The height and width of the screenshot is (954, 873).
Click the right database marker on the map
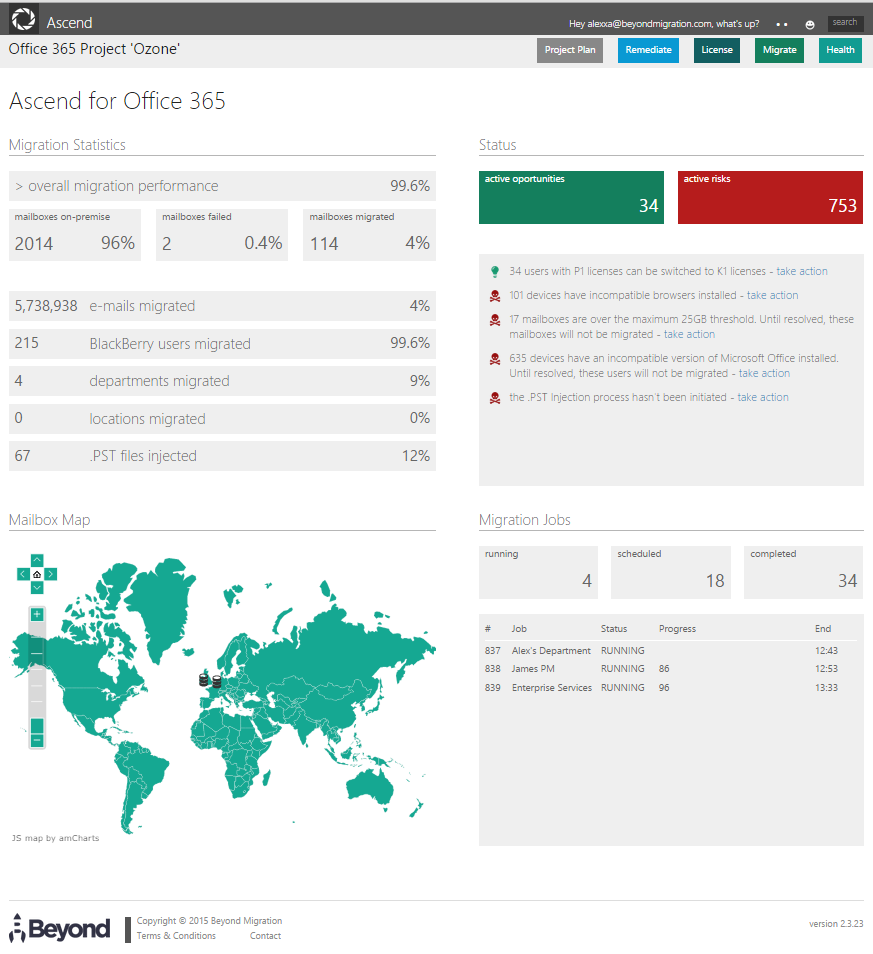(217, 681)
